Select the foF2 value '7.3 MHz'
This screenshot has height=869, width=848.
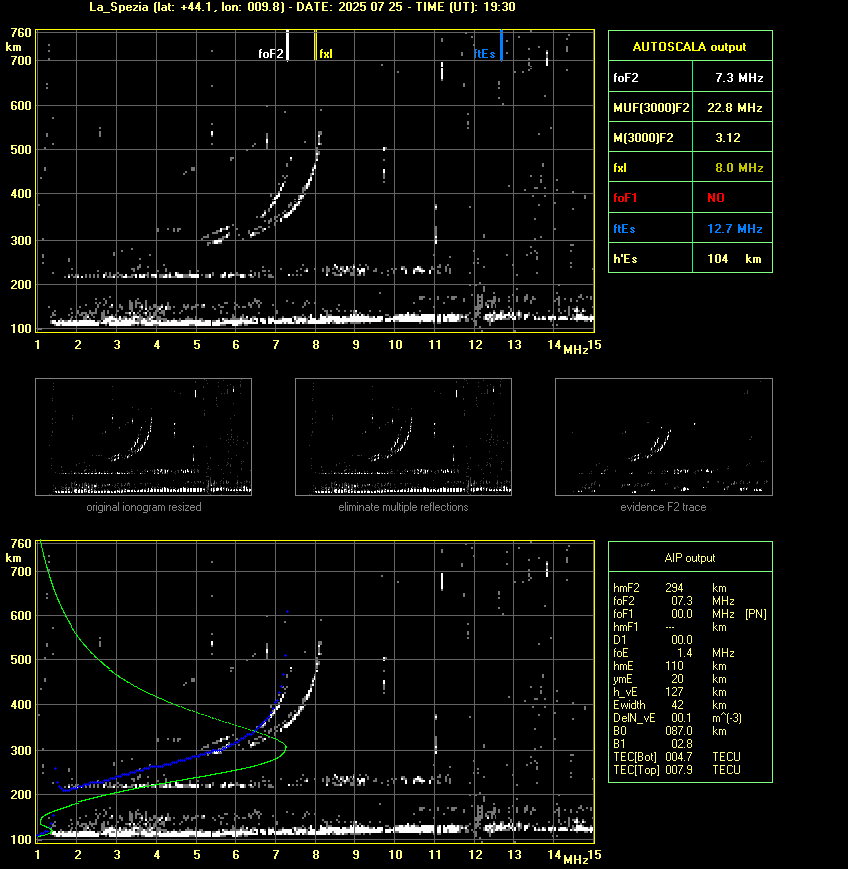739,78
